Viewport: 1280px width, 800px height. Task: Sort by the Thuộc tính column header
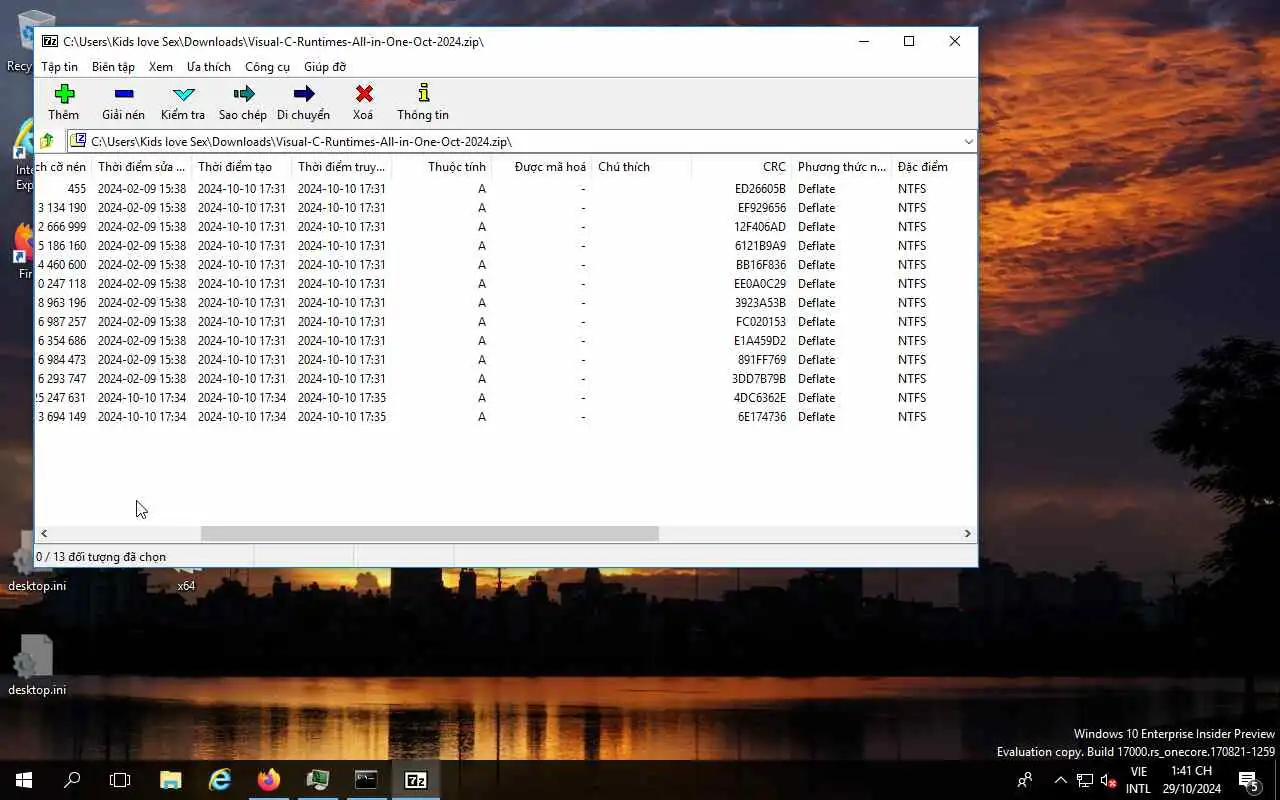441,167
